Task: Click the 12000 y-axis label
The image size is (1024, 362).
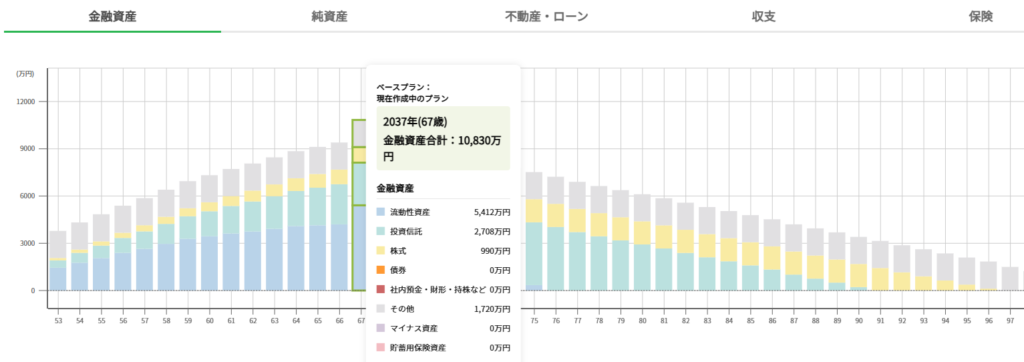Action: coord(25,101)
